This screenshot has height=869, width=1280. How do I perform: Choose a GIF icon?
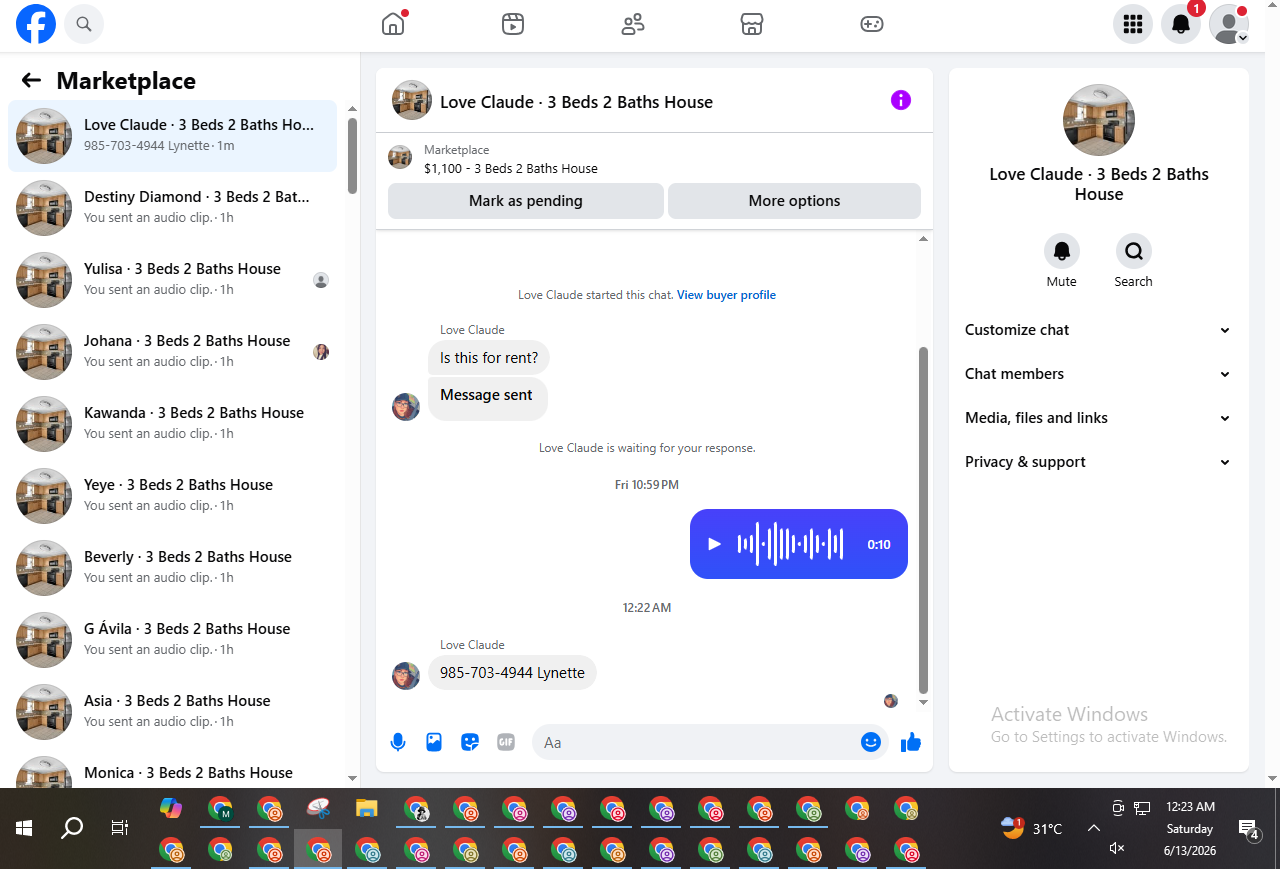[x=506, y=742]
